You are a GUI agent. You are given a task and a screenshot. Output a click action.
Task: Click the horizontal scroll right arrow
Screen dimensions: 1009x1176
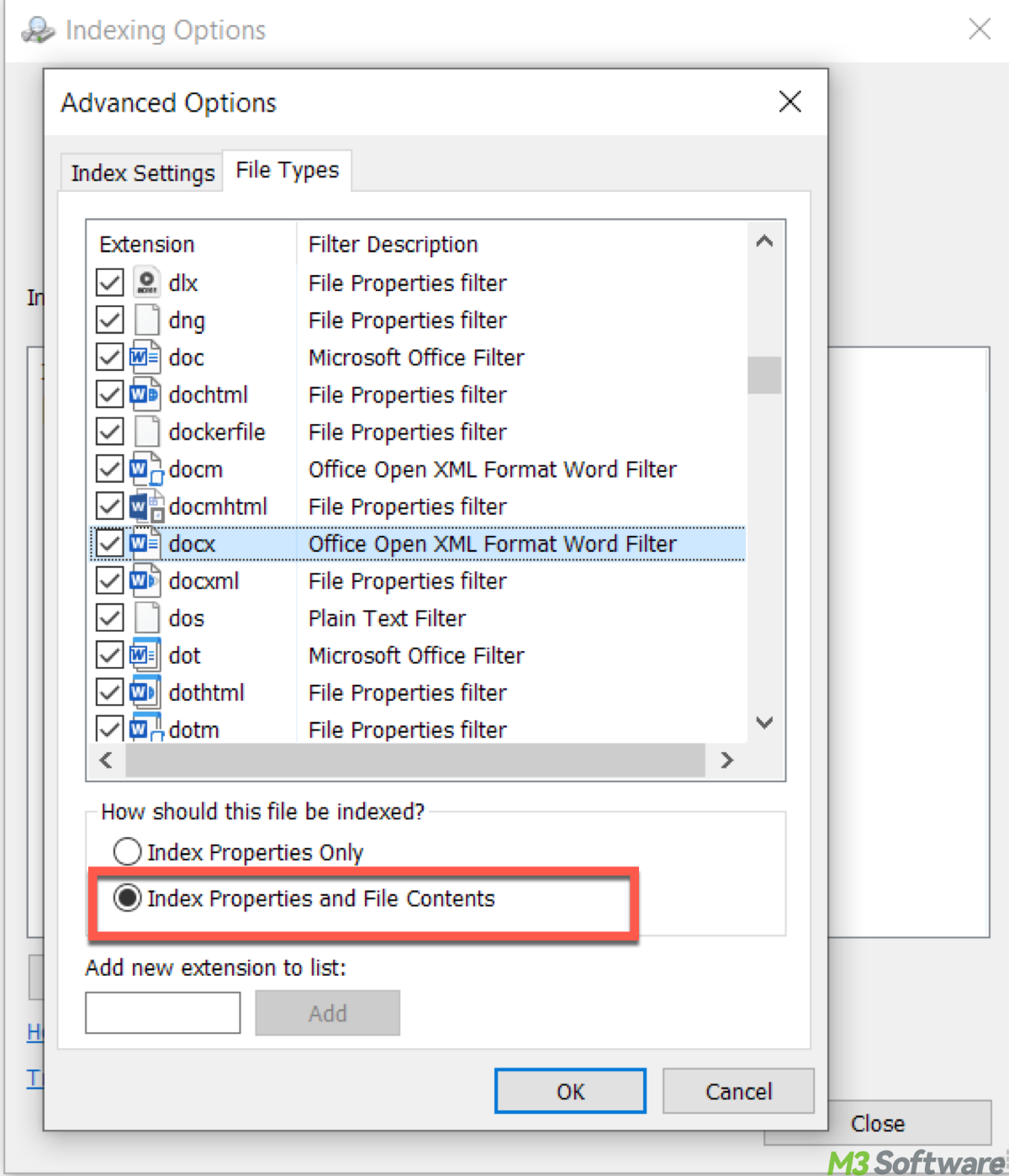tap(726, 760)
